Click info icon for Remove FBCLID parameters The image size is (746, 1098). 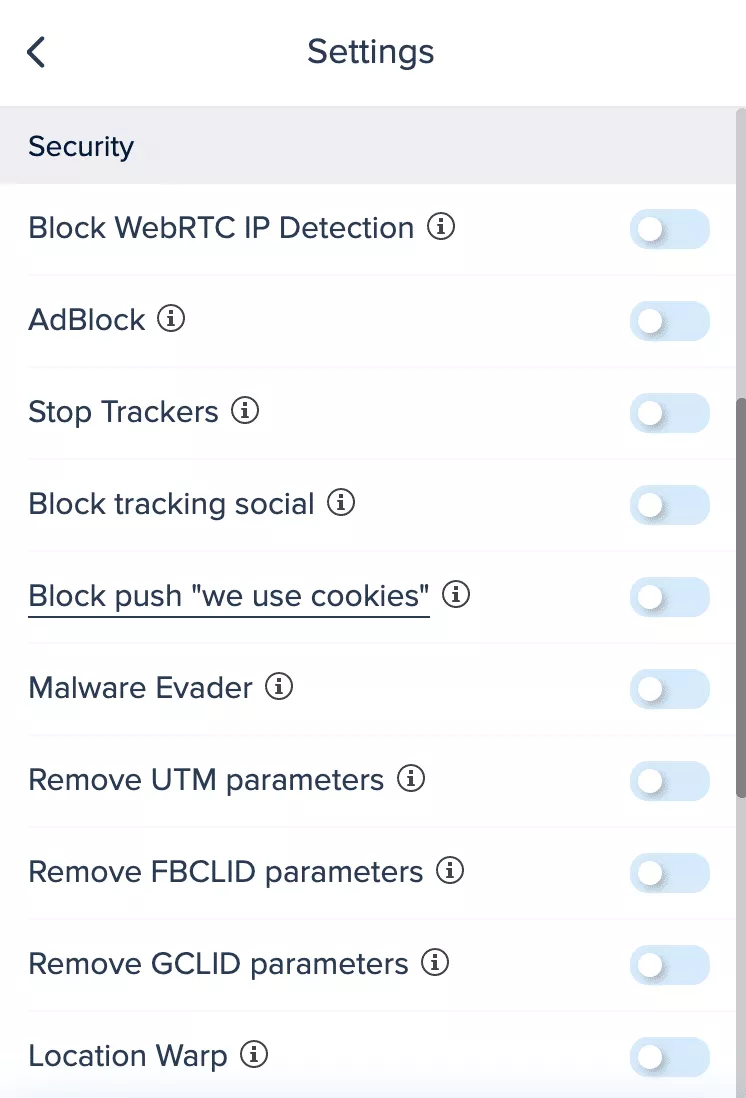coord(450,871)
